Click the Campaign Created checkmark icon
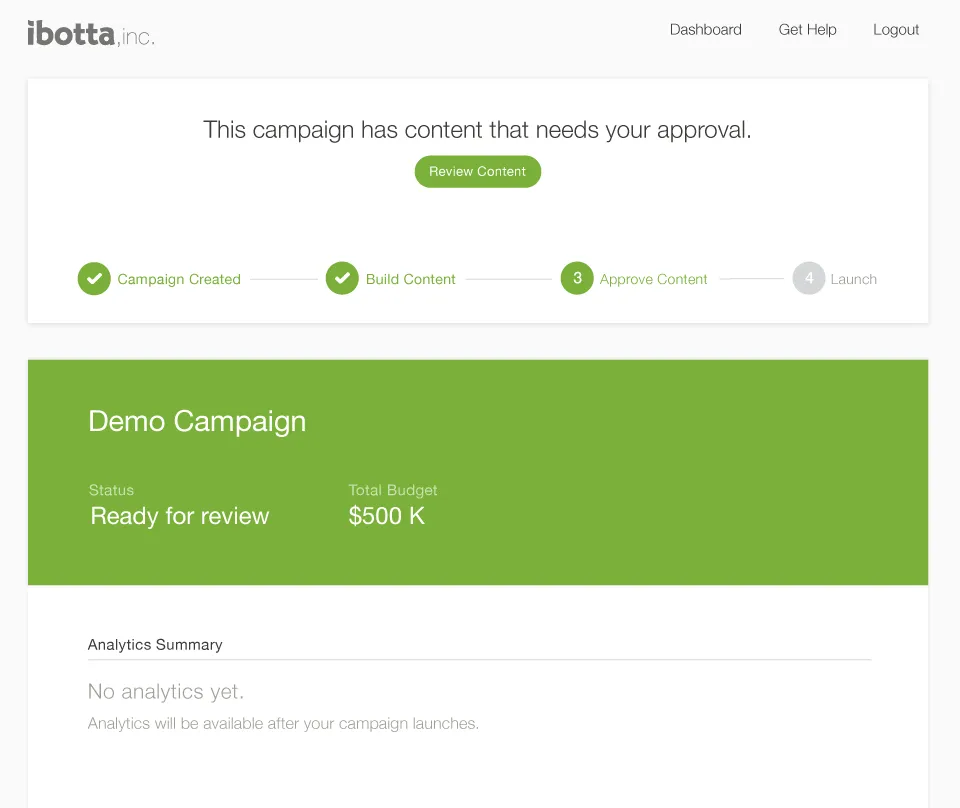Image resolution: width=960 pixels, height=808 pixels. (94, 279)
